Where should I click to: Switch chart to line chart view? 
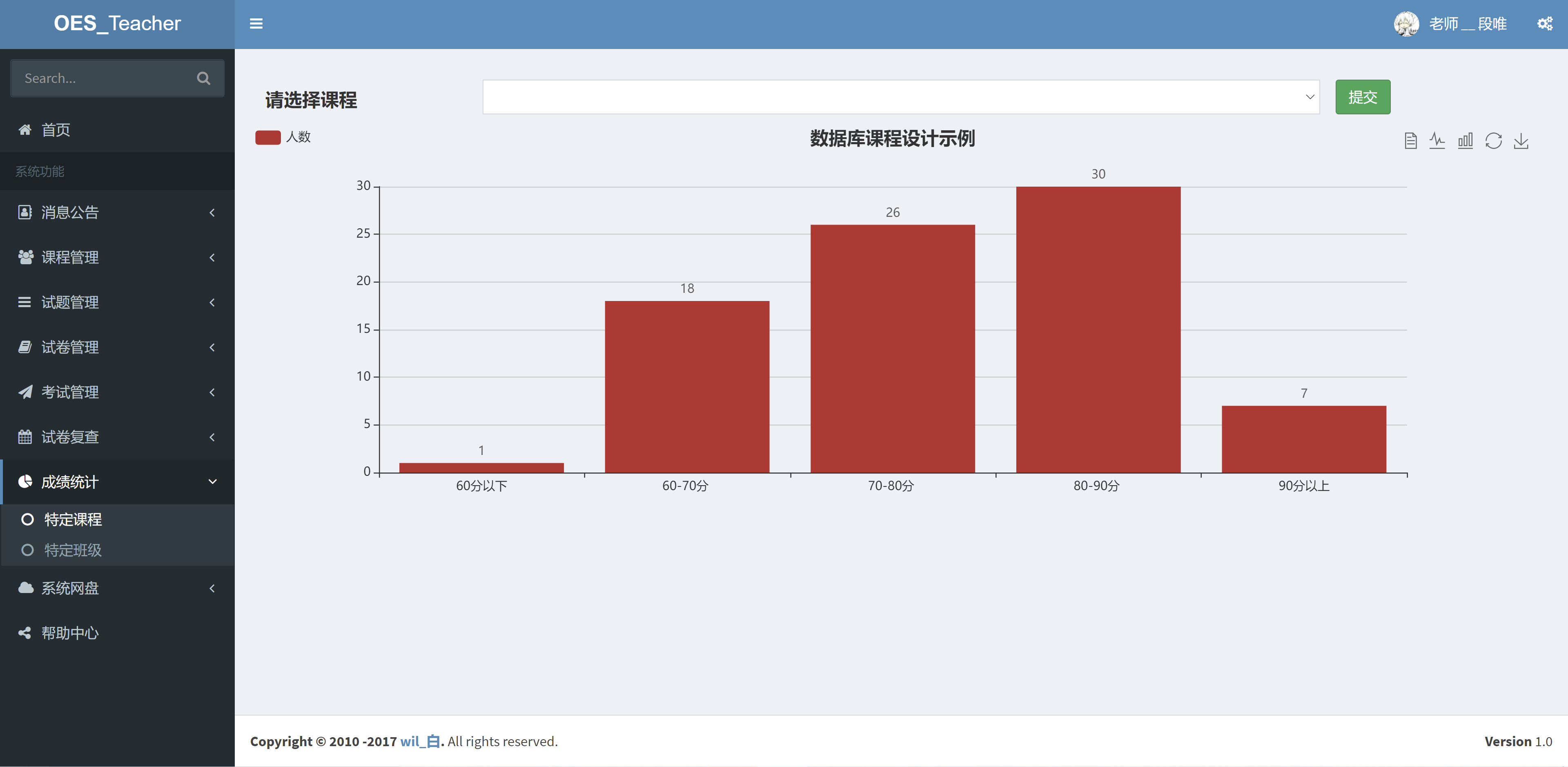(x=1437, y=140)
